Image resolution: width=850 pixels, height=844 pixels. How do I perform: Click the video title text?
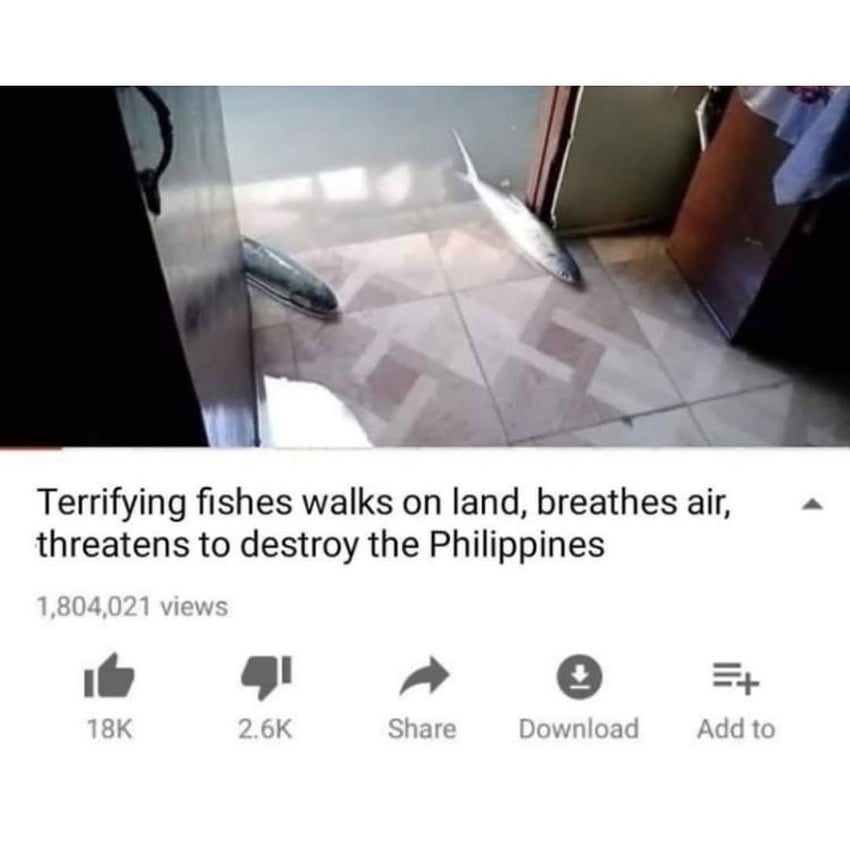click(x=384, y=524)
